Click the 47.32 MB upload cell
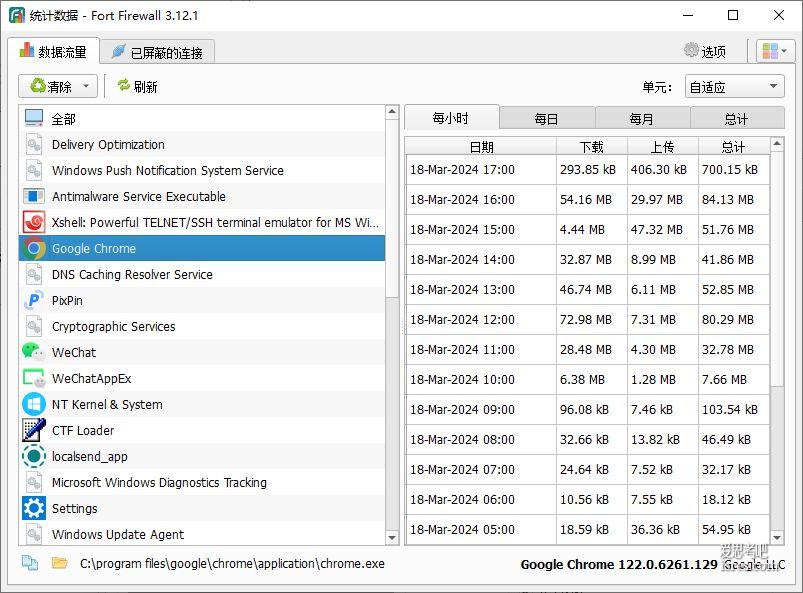Screen dimensions: 803x593 [x=663, y=229]
